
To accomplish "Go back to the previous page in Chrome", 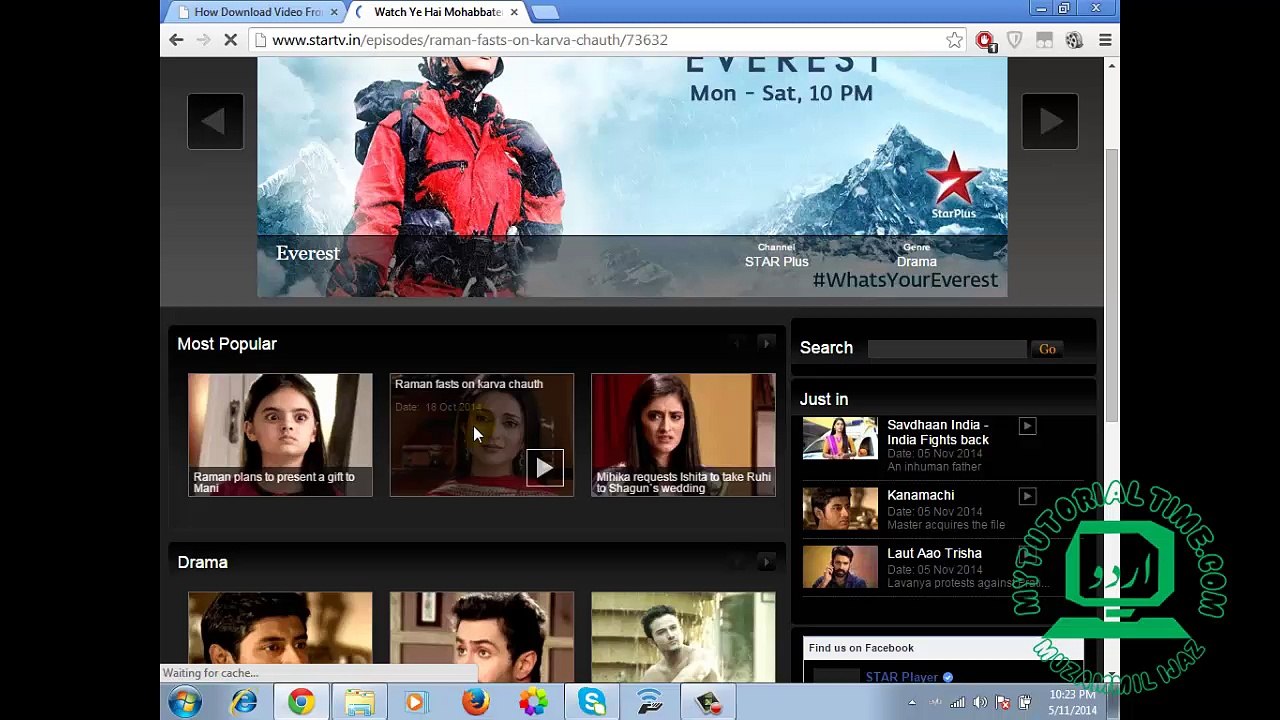I will click(176, 40).
